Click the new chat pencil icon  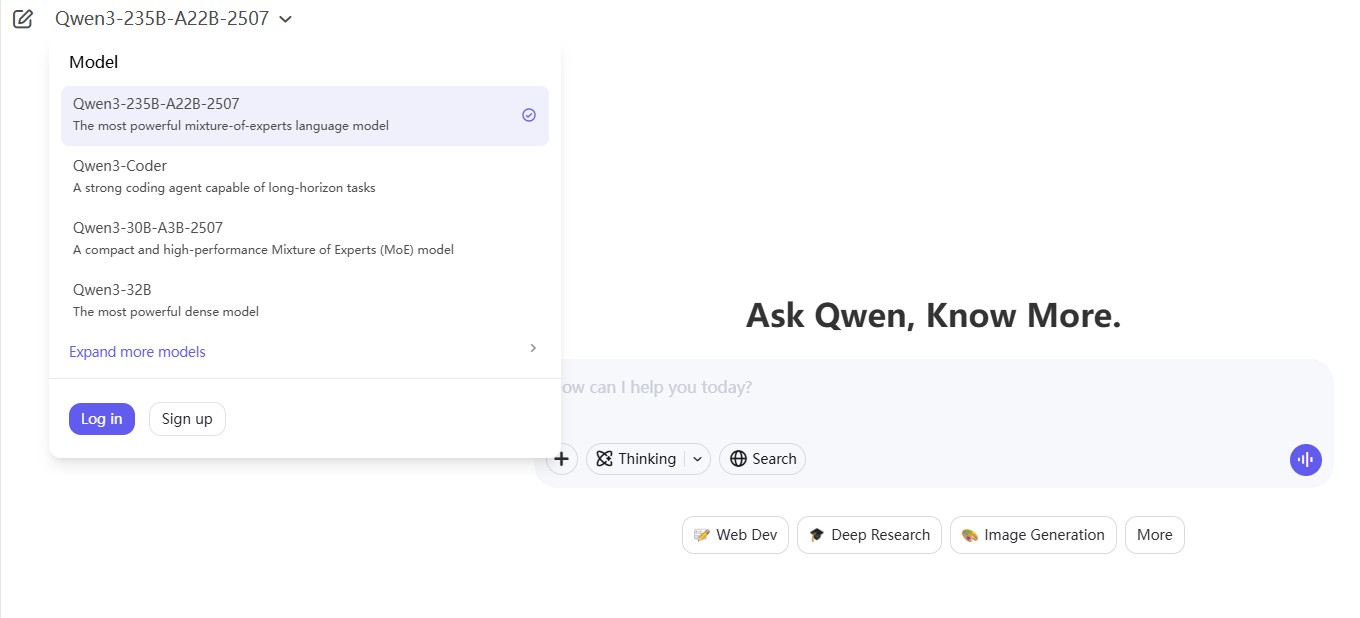(23, 18)
